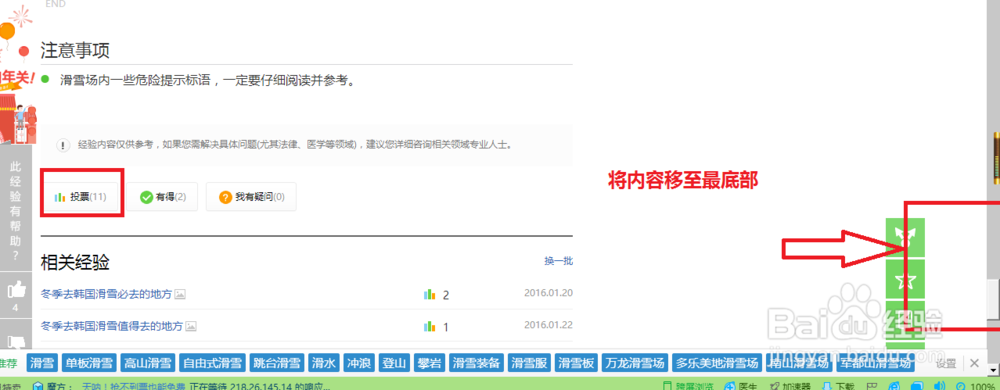
Task: Click the 注意事项 heading
Action: point(75,50)
